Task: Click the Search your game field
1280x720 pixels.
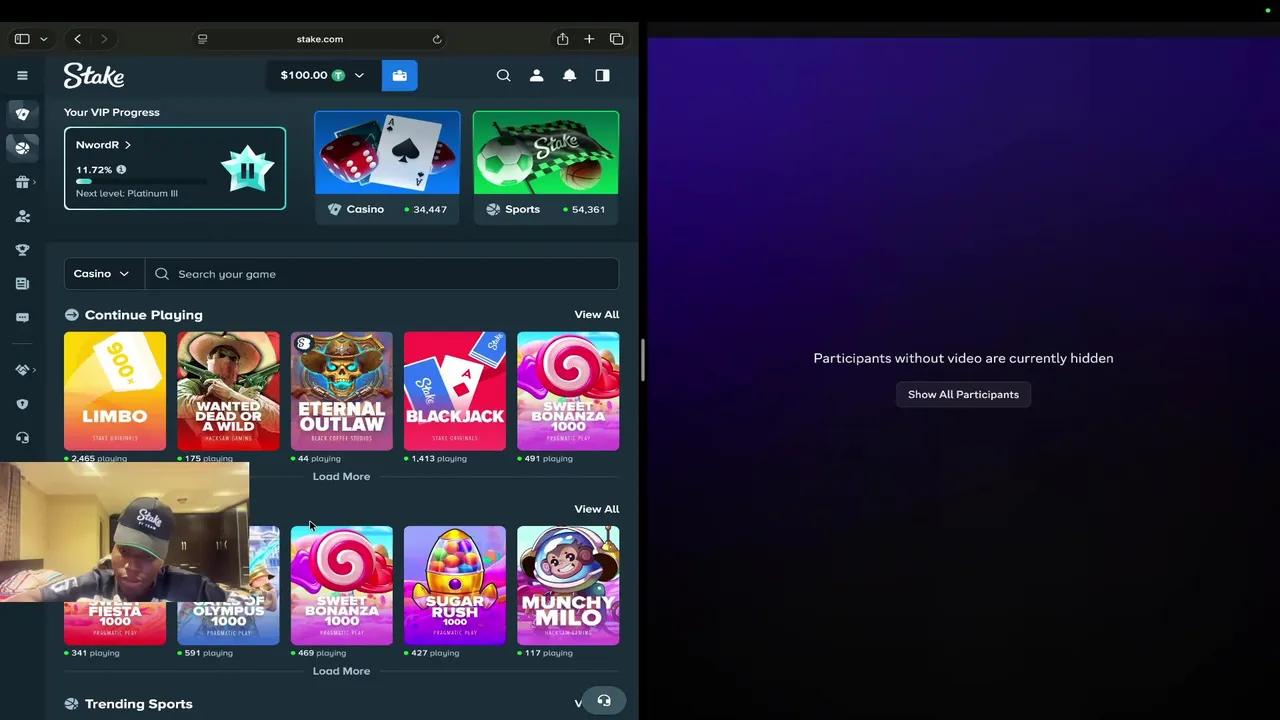Action: point(390,274)
